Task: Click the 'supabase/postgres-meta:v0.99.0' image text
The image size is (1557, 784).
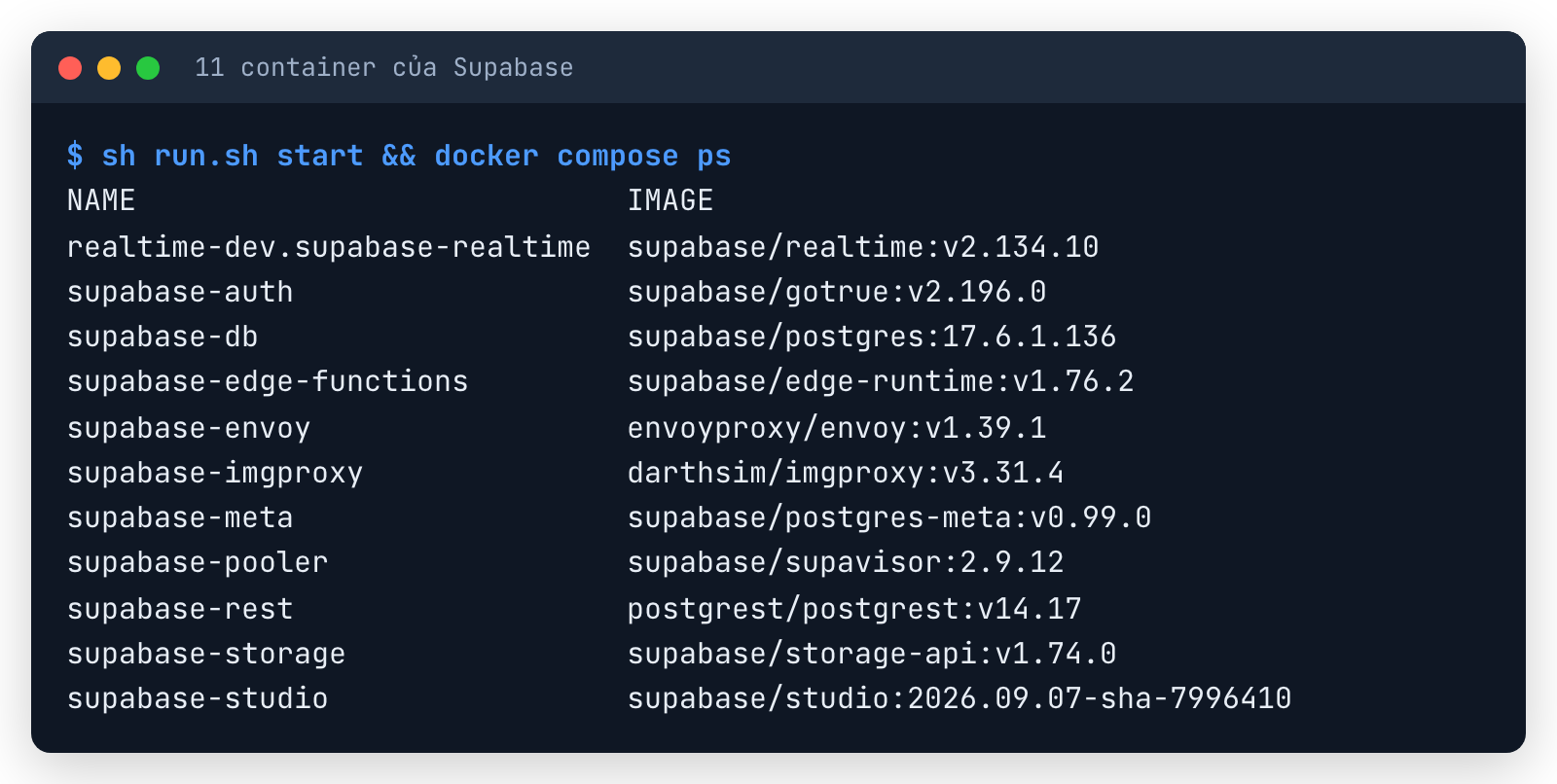Action: click(x=889, y=517)
